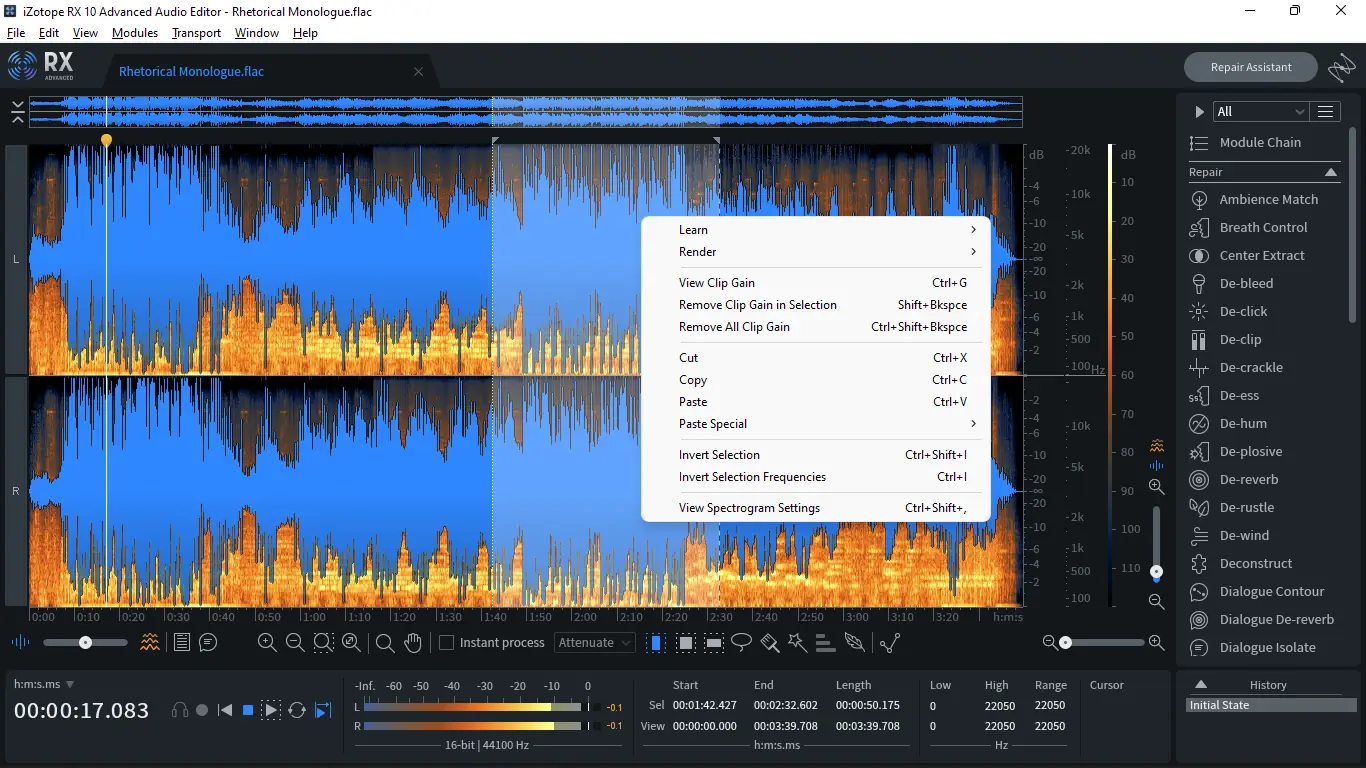Open the De-click module
This screenshot has width=1366, height=768.
click(1243, 311)
